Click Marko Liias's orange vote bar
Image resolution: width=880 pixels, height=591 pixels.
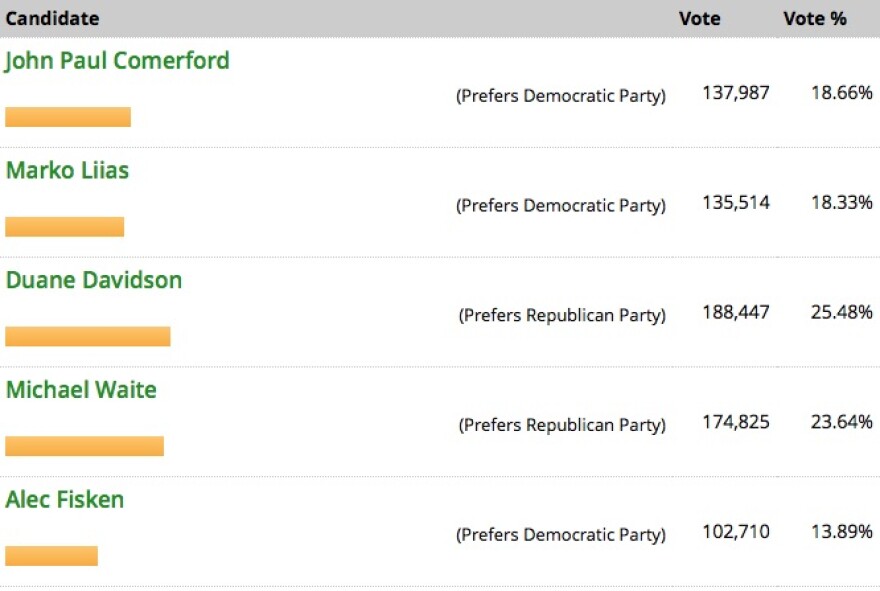[65, 227]
